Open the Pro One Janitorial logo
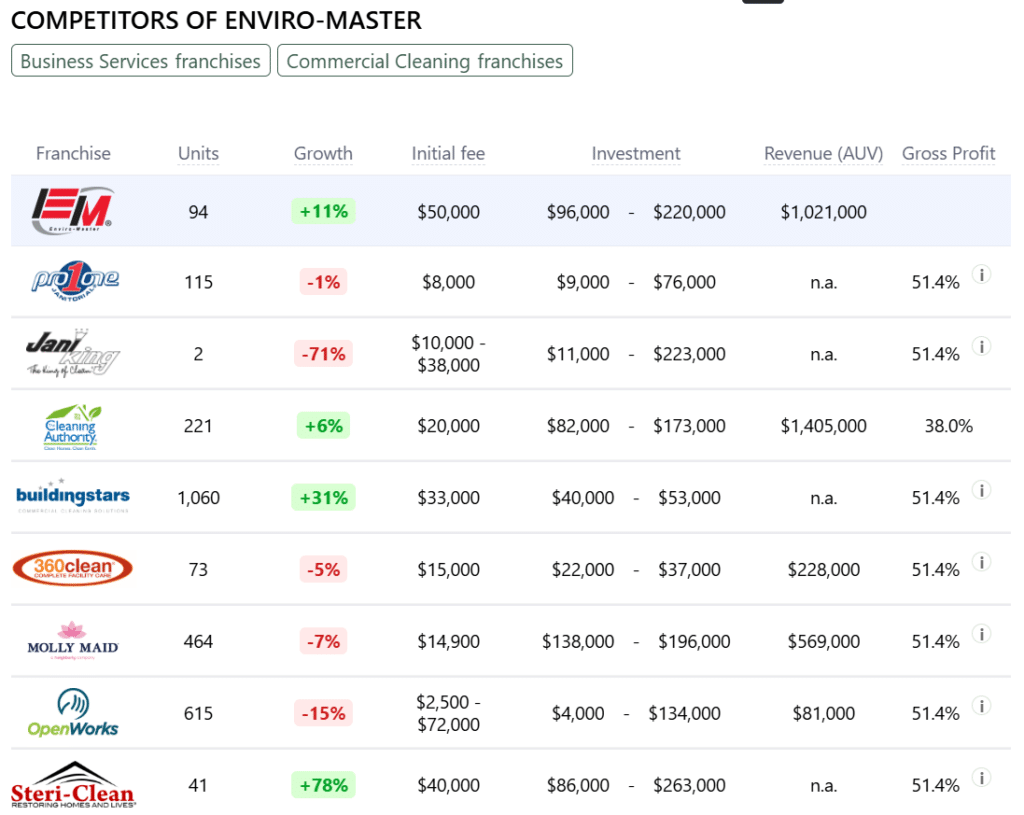1024x815 pixels. 74,281
